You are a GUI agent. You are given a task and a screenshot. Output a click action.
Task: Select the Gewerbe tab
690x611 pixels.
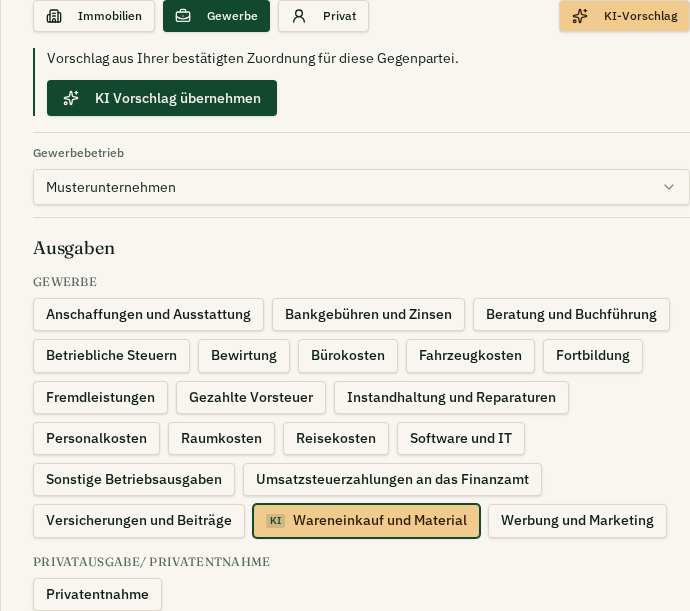[x=216, y=16]
